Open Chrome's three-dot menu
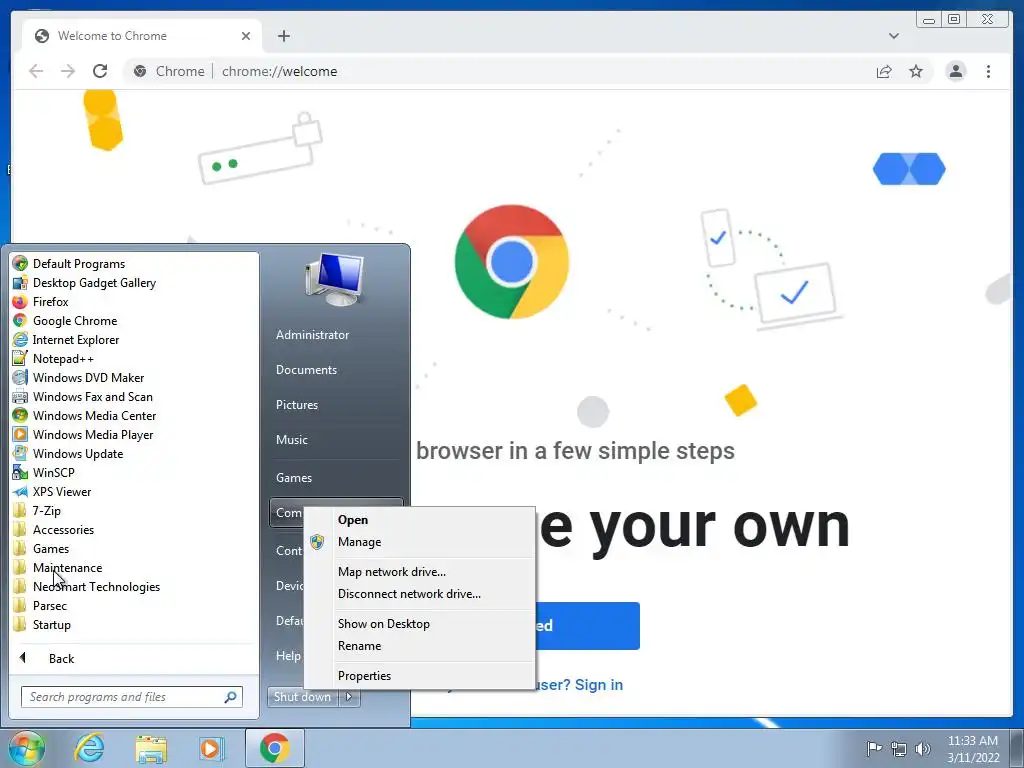Viewport: 1024px width, 768px height. [x=988, y=71]
